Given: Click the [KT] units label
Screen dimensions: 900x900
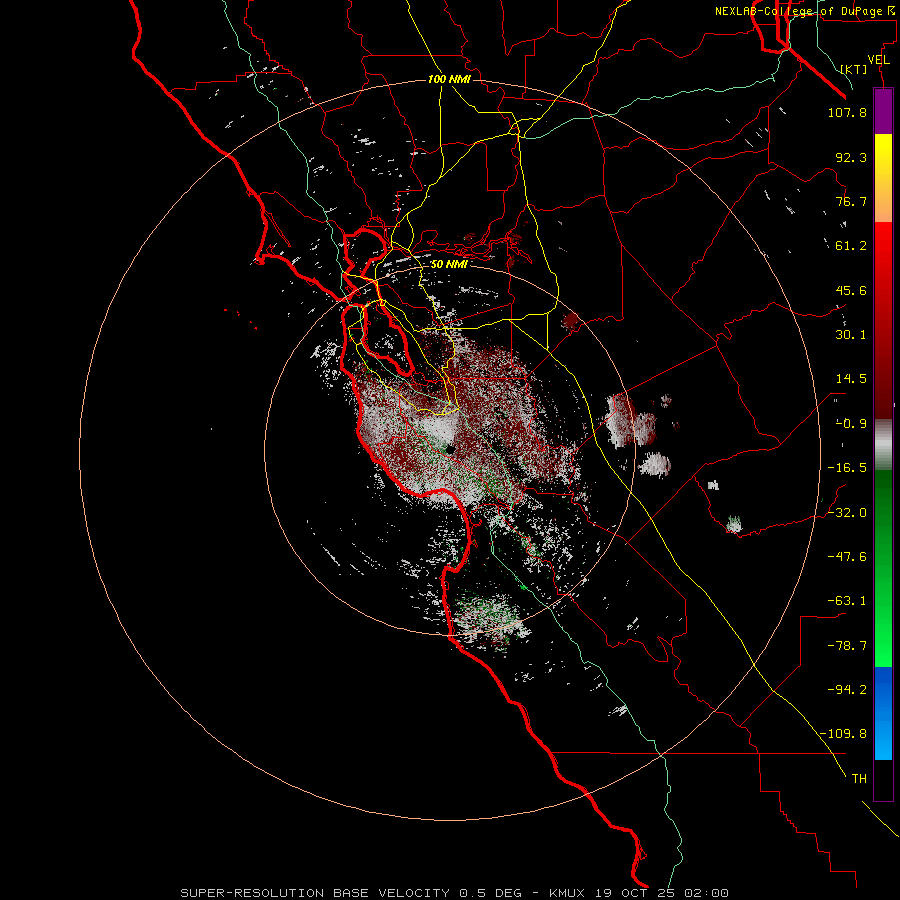Looking at the screenshot, I should pos(854,69).
